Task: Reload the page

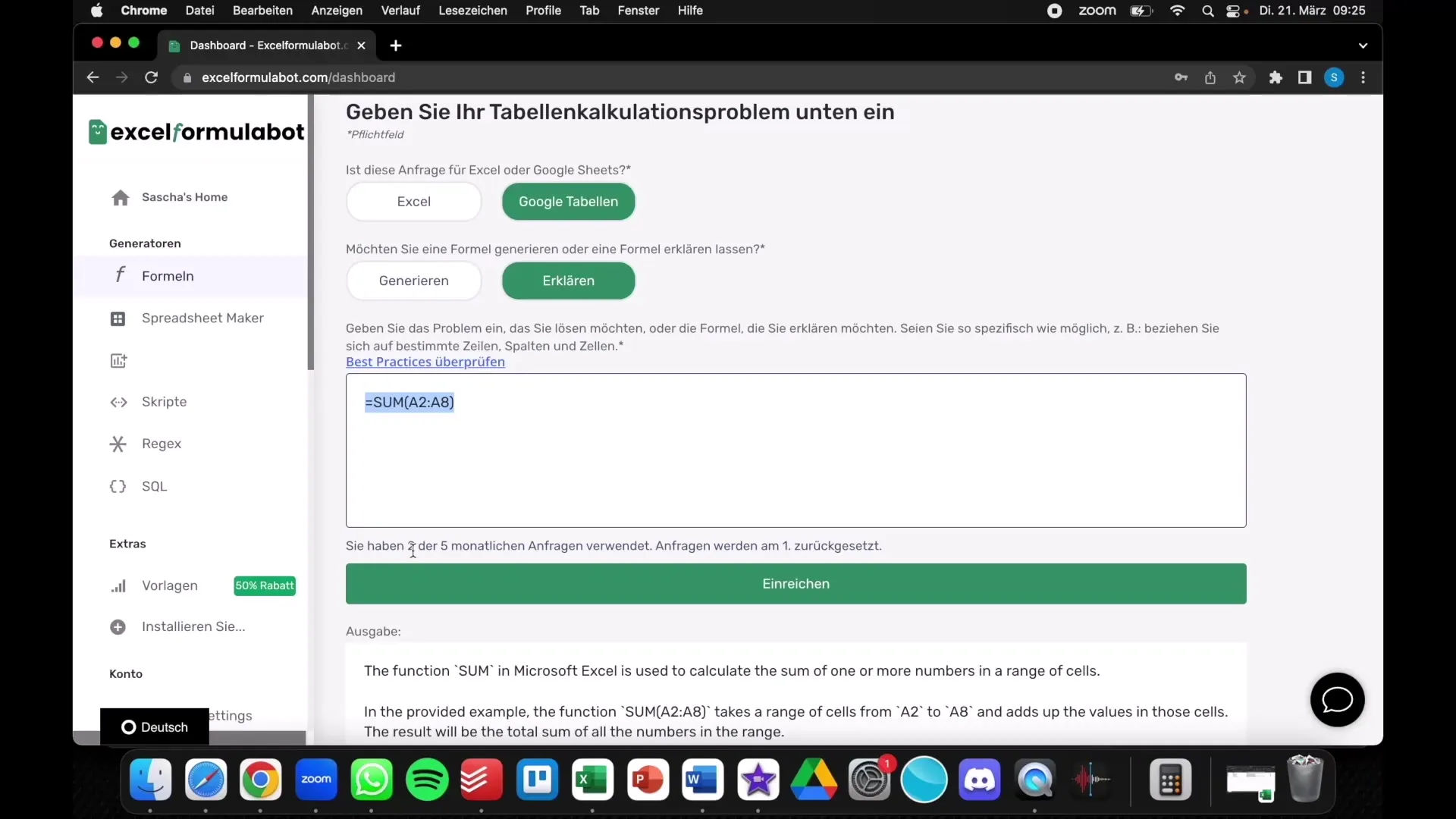Action: click(x=151, y=77)
